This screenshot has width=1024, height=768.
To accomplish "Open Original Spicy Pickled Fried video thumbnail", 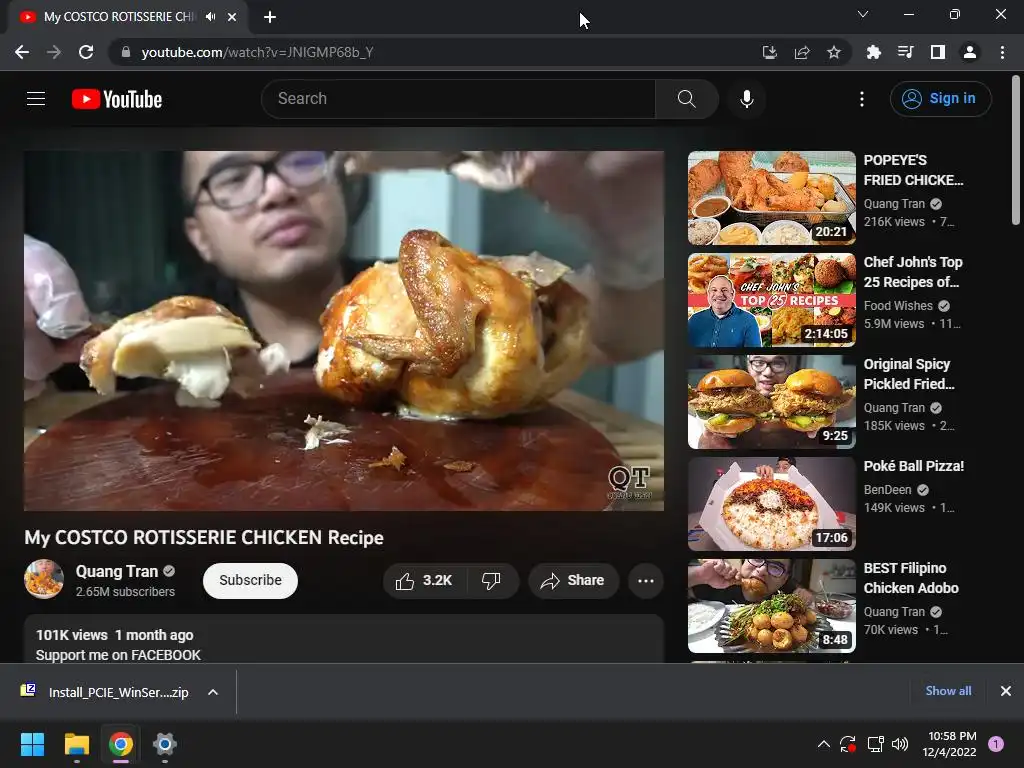I will 771,402.
